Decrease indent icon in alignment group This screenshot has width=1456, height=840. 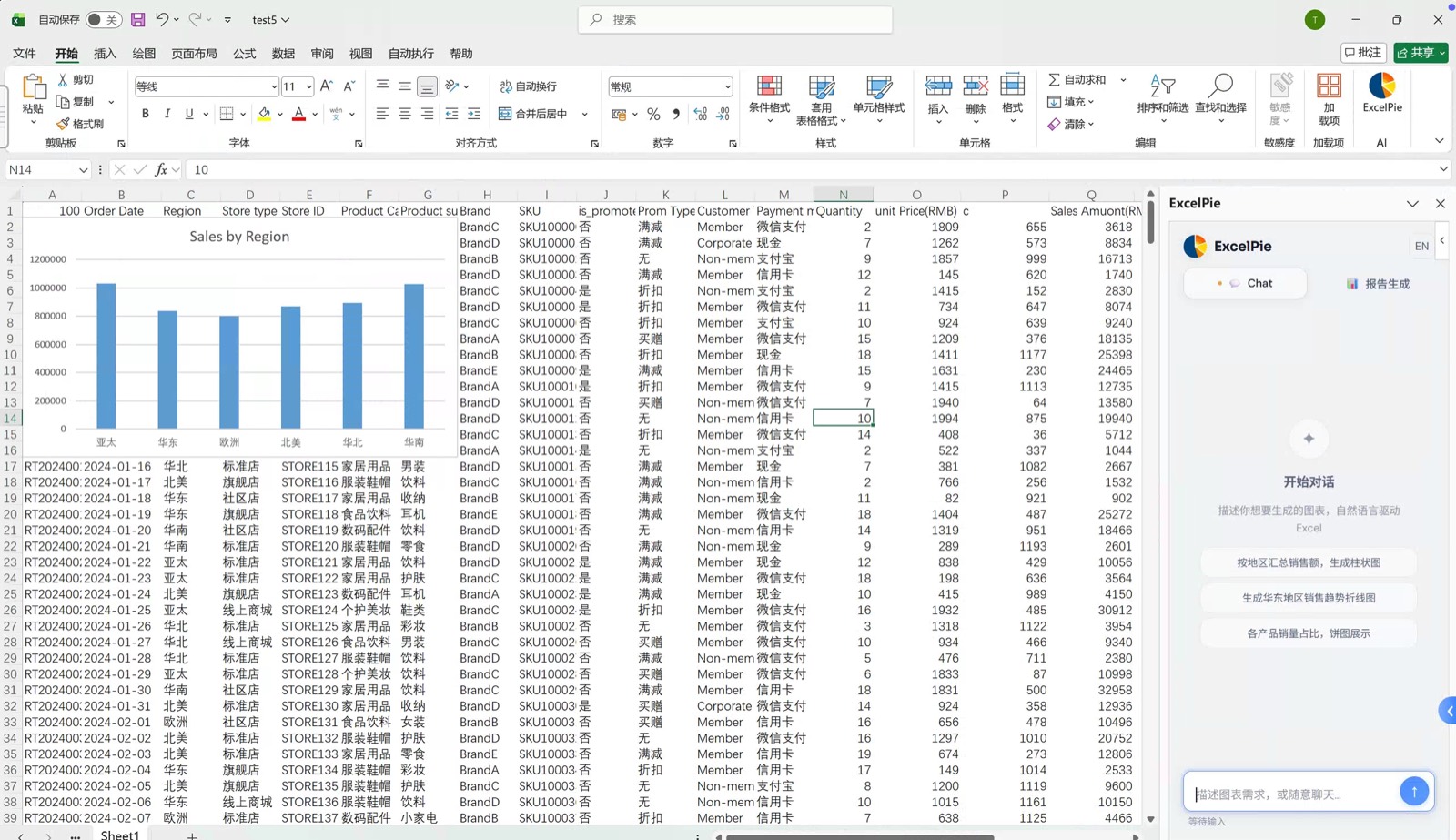tap(451, 114)
